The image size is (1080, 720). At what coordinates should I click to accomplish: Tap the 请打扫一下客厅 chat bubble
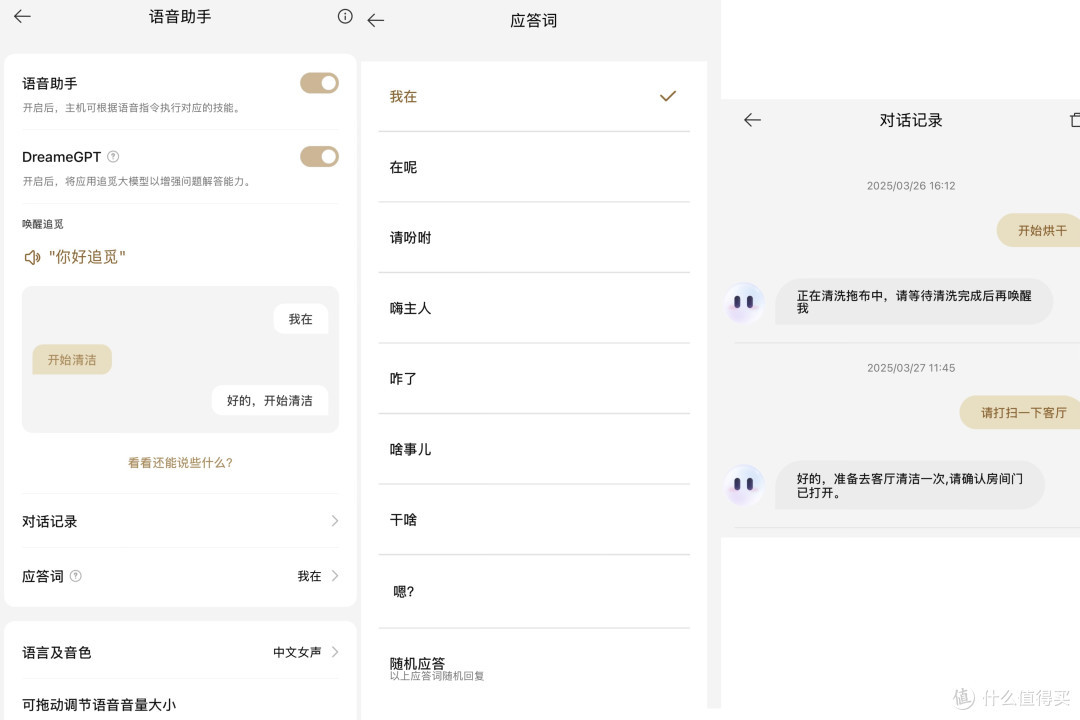tap(1021, 413)
